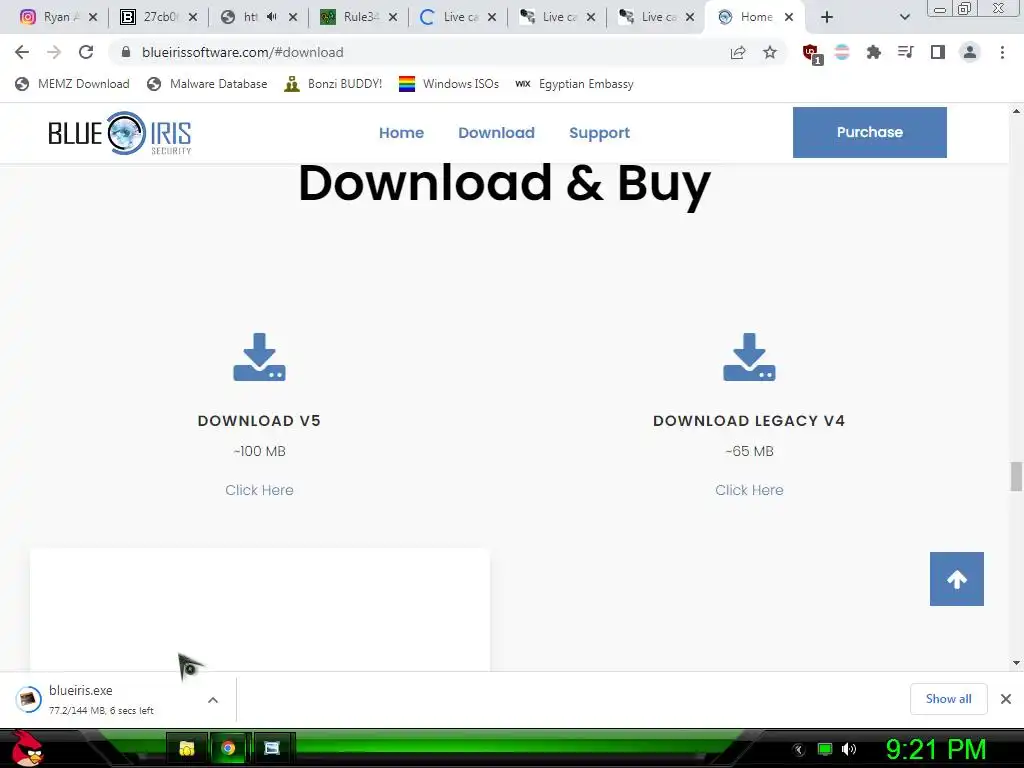Image resolution: width=1024 pixels, height=768 pixels.
Task: Click the Download V5 download icon
Action: tap(259, 357)
